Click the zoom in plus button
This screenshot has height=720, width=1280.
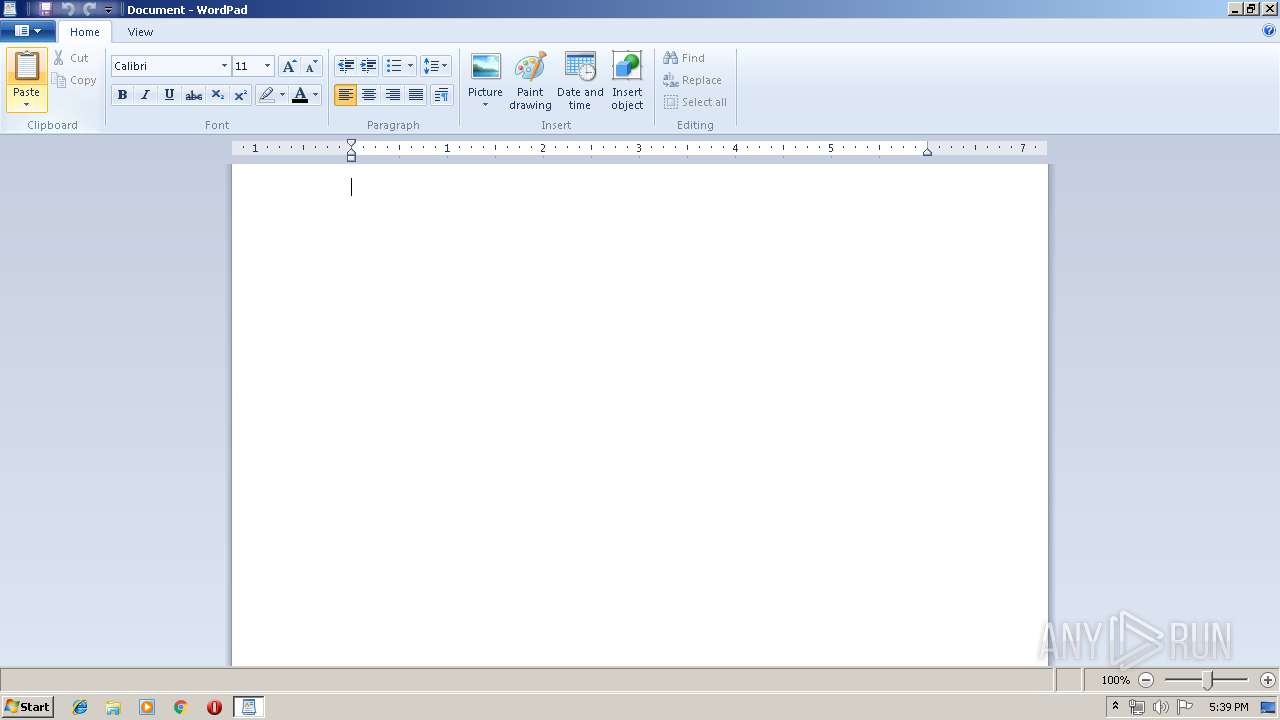1268,680
